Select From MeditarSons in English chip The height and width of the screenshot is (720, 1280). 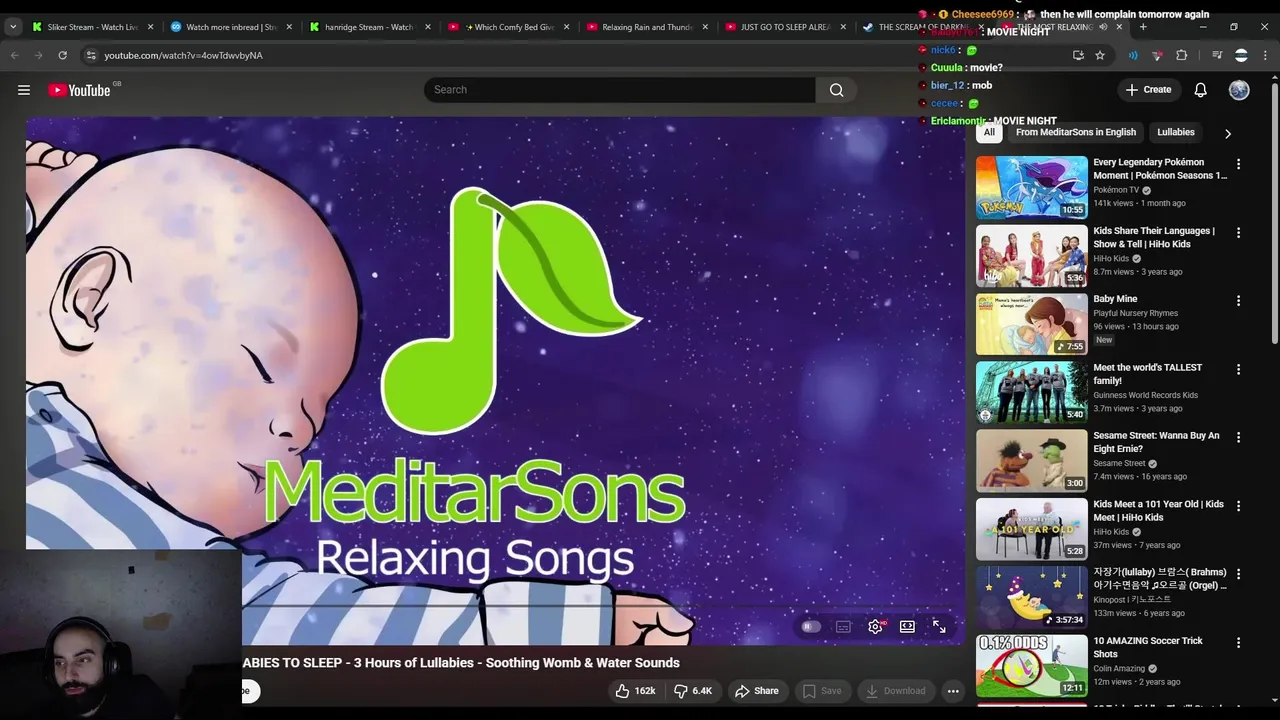[x=1076, y=132]
